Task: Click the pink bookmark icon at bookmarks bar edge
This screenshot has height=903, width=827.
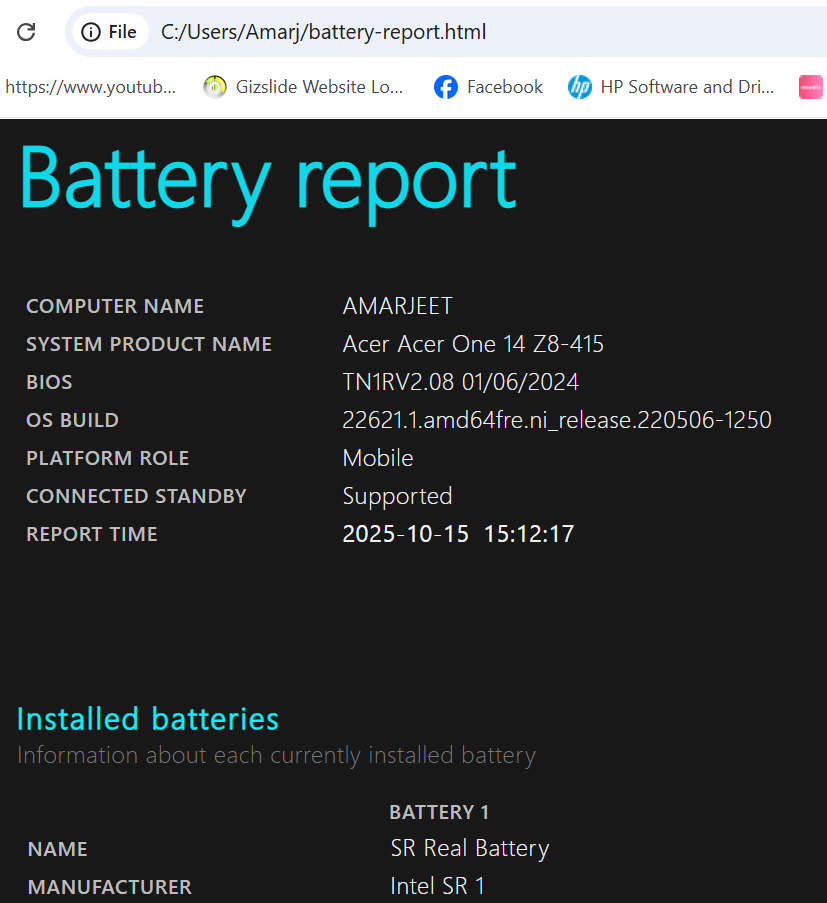Action: coord(810,87)
